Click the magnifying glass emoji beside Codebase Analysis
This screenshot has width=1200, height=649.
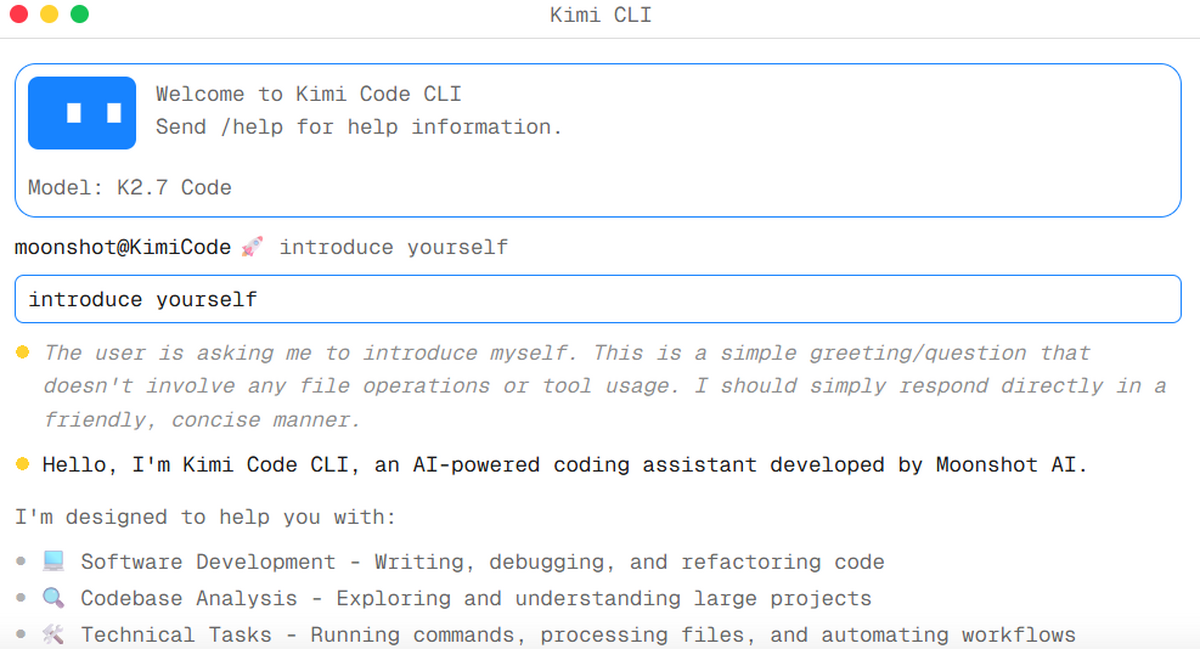point(54,598)
